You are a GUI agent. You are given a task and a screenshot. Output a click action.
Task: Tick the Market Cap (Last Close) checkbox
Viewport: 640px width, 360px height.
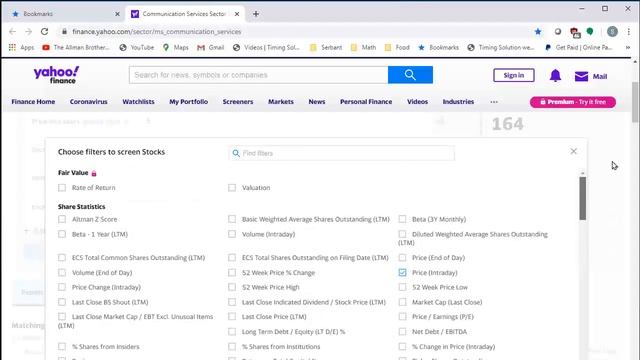coord(402,302)
